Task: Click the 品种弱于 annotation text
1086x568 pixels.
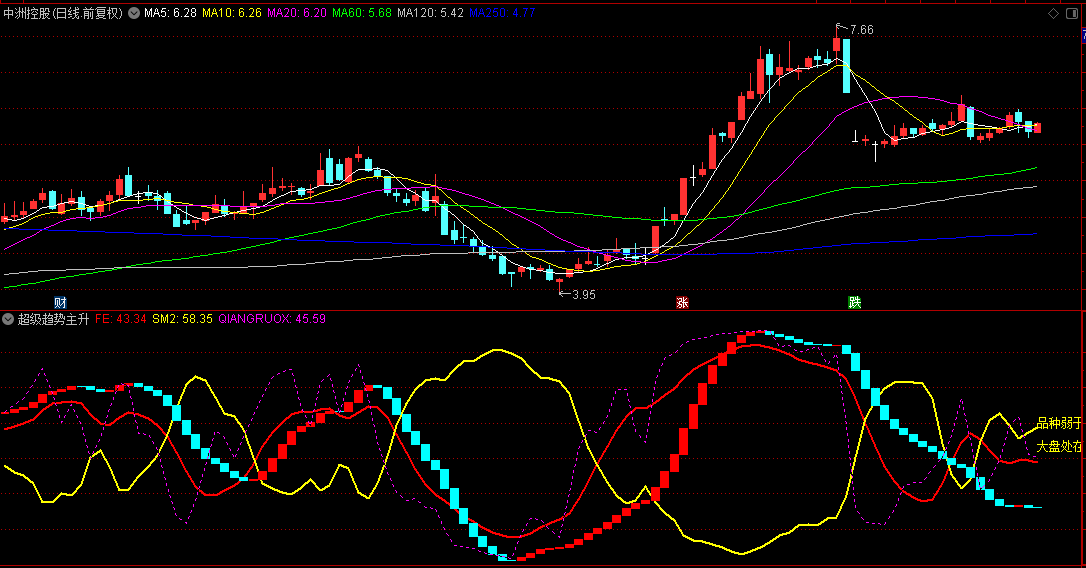Action: pyautogui.click(x=1059, y=423)
